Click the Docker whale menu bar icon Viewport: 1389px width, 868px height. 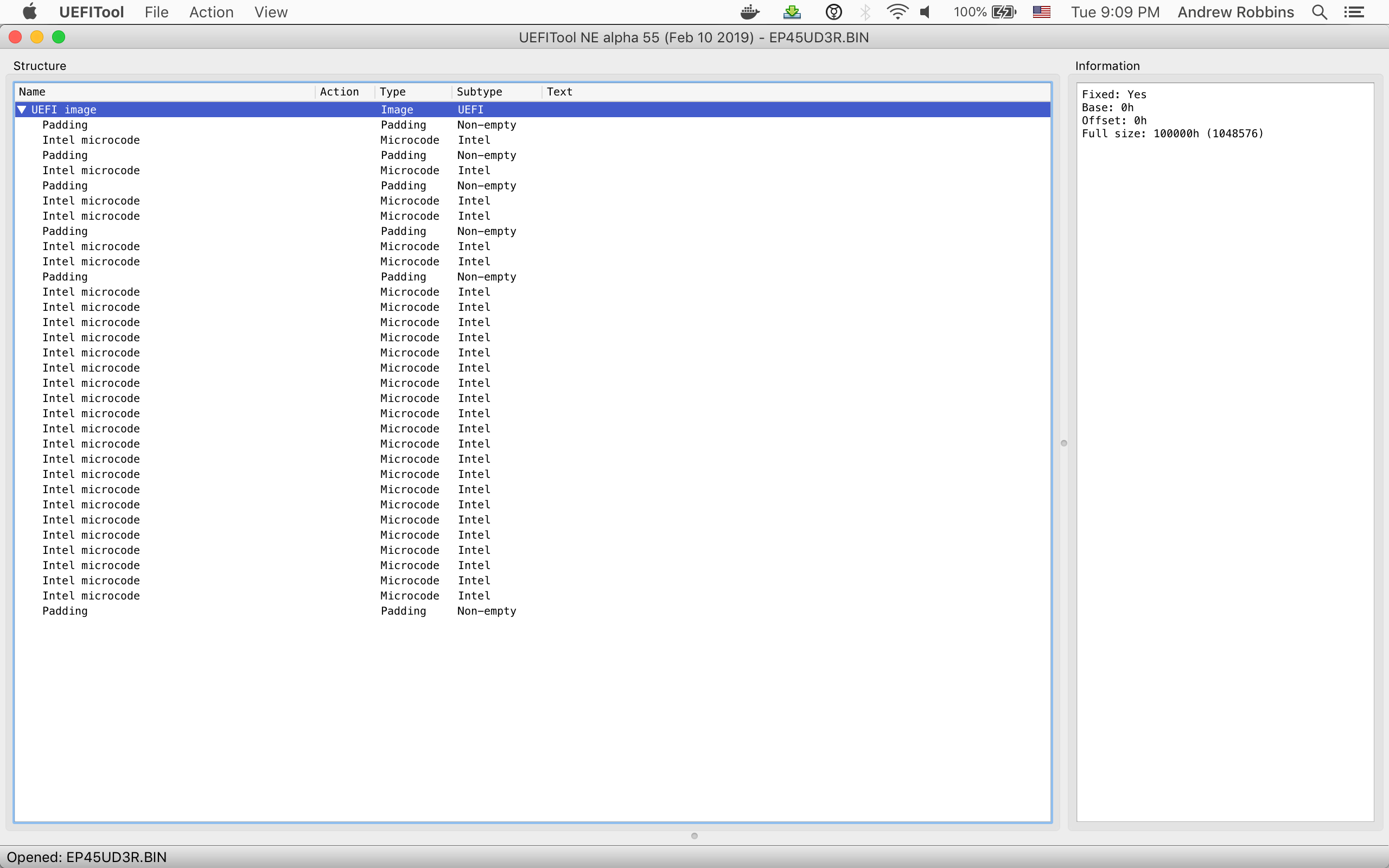pos(750,12)
